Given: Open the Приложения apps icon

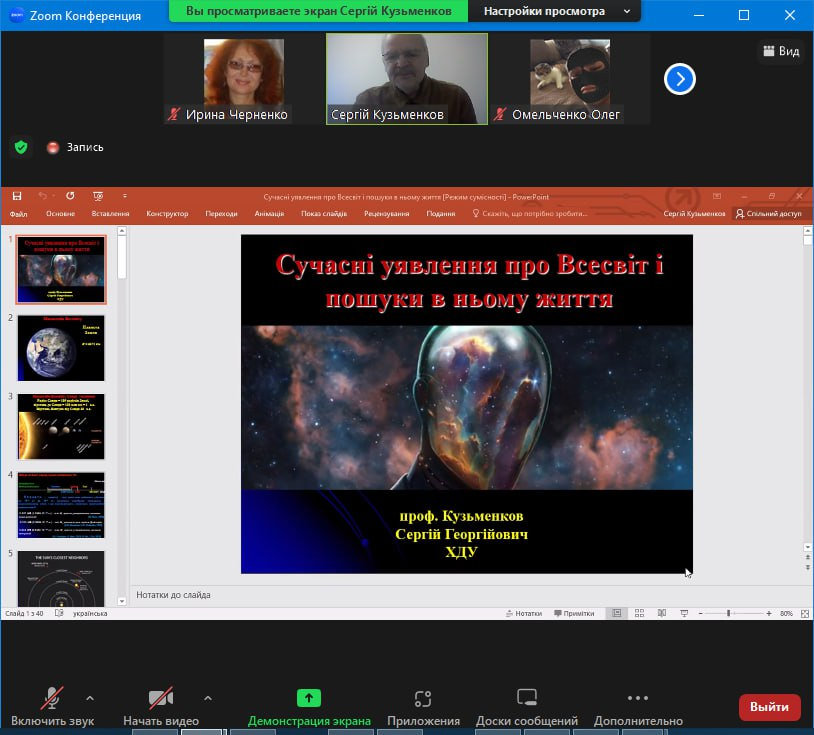Looking at the screenshot, I should coord(423,699).
